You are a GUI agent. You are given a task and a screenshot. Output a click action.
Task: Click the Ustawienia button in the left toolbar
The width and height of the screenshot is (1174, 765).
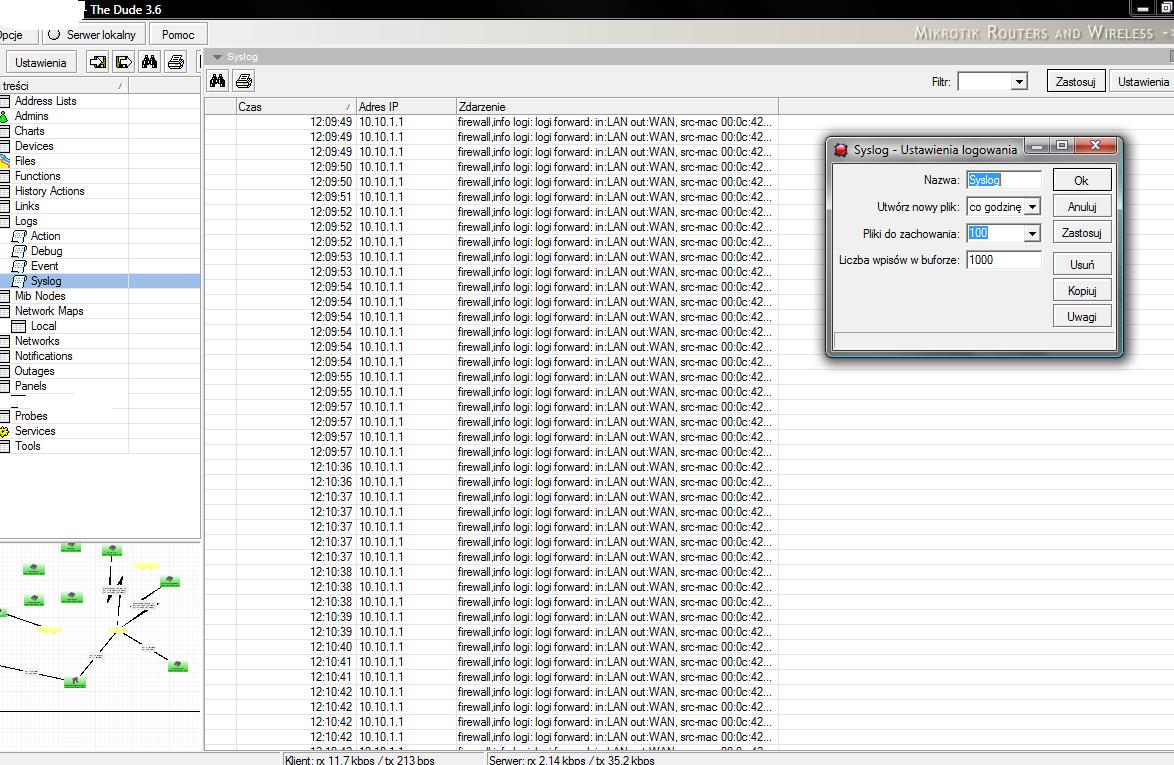coord(40,62)
